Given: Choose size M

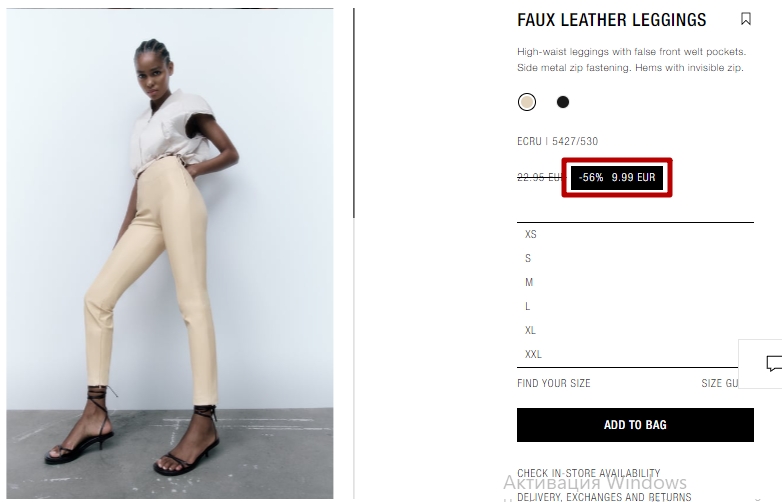Looking at the screenshot, I should click(x=635, y=282).
